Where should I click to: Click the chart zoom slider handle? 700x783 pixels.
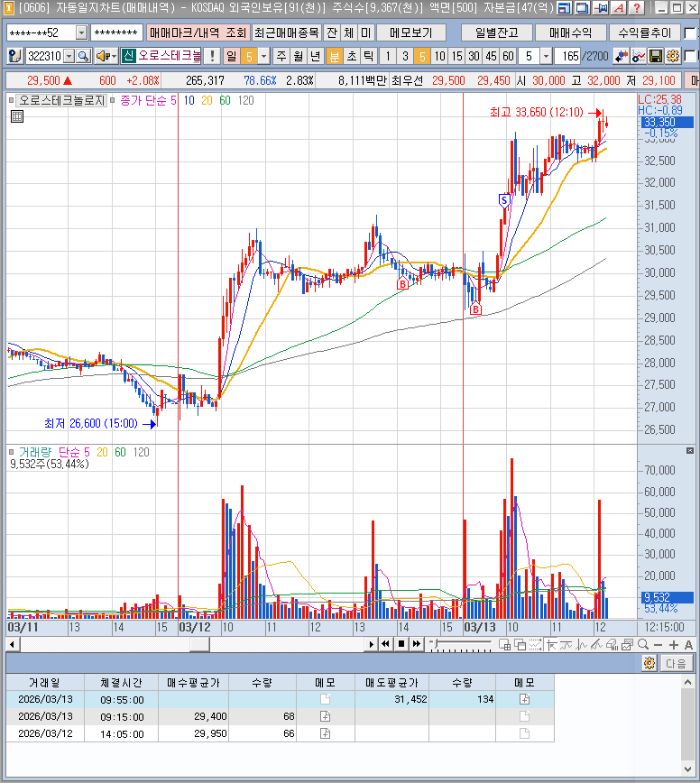tap(437, 644)
